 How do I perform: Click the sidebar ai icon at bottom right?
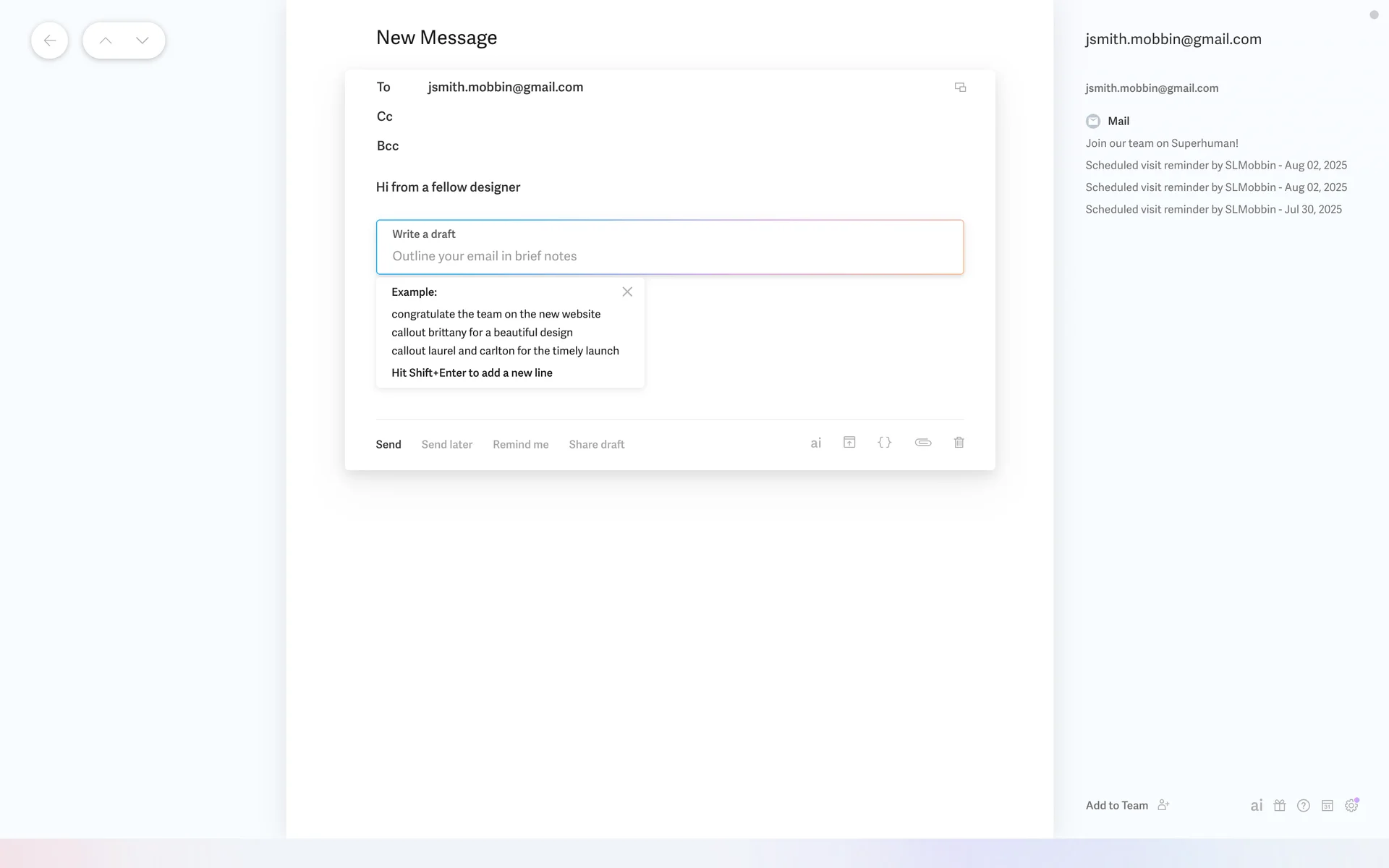tap(1256, 806)
